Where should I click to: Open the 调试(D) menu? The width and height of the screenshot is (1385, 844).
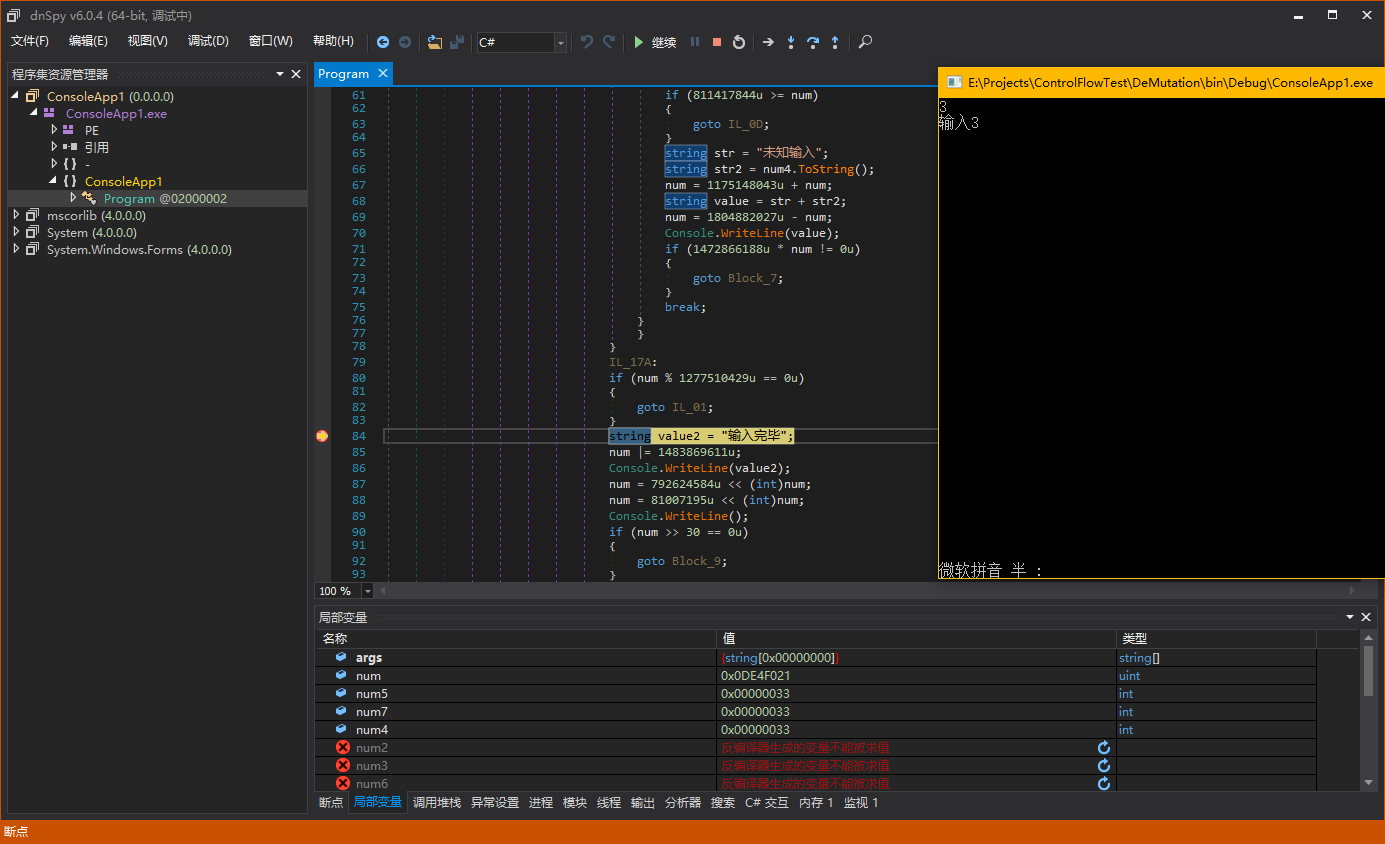coord(208,41)
